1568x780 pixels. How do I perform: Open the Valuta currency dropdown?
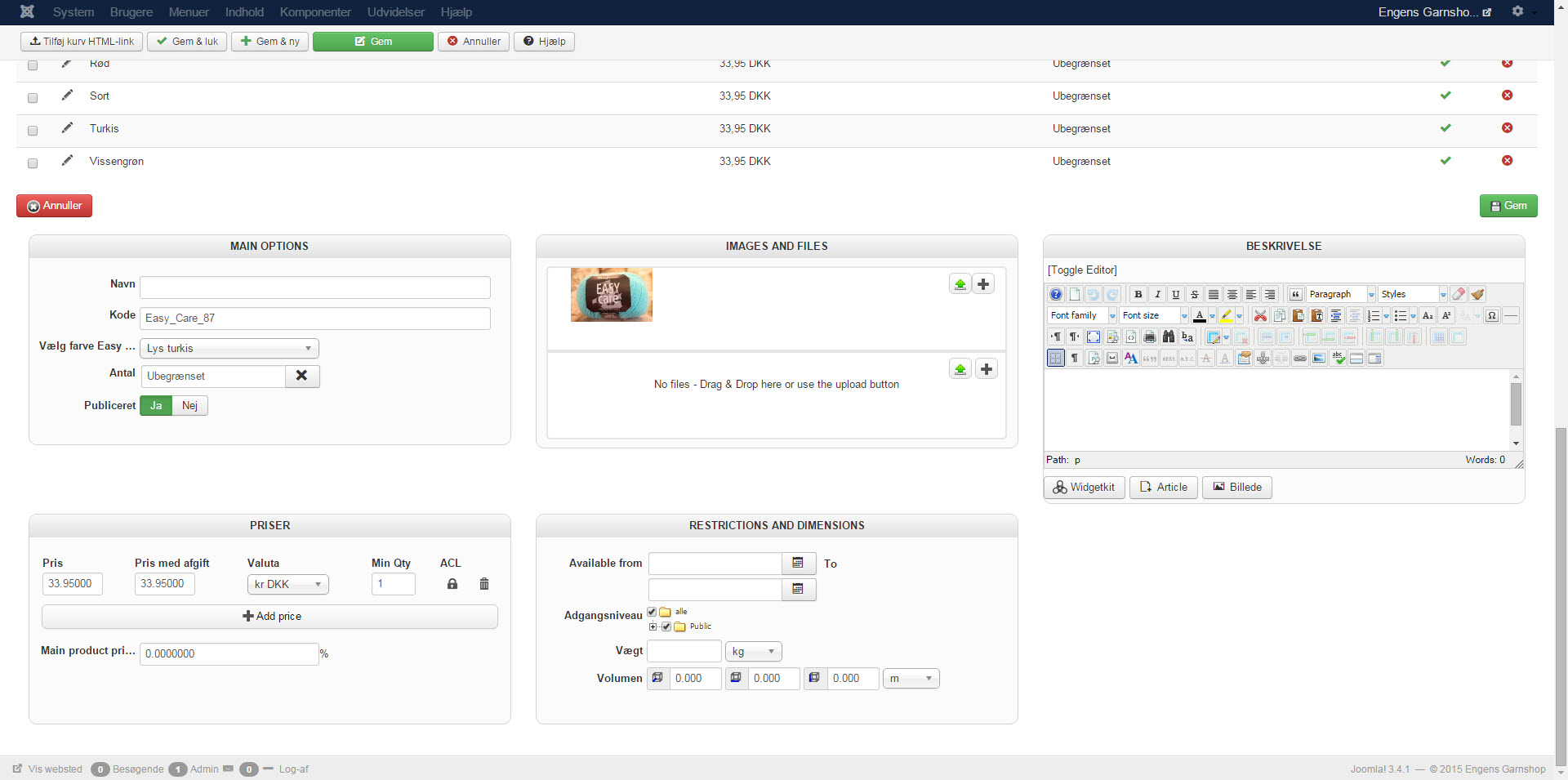point(288,585)
